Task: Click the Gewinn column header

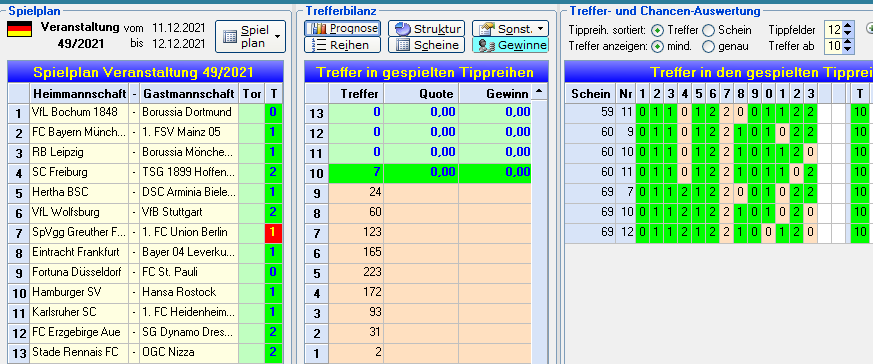Action: pos(495,94)
